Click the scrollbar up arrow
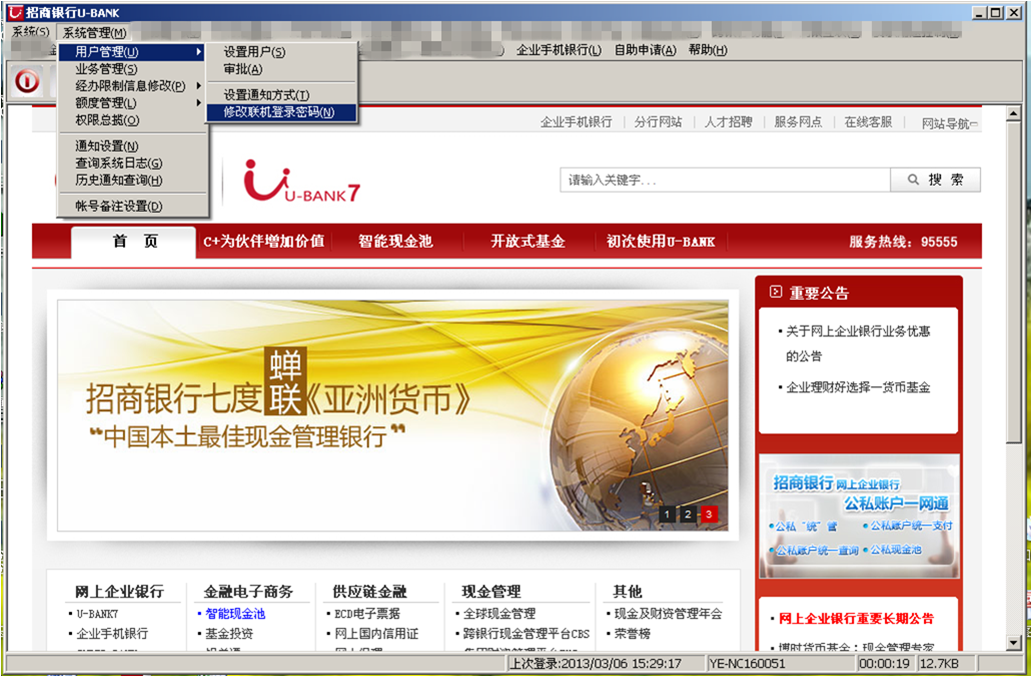The height and width of the screenshot is (677, 1032). point(1014,114)
